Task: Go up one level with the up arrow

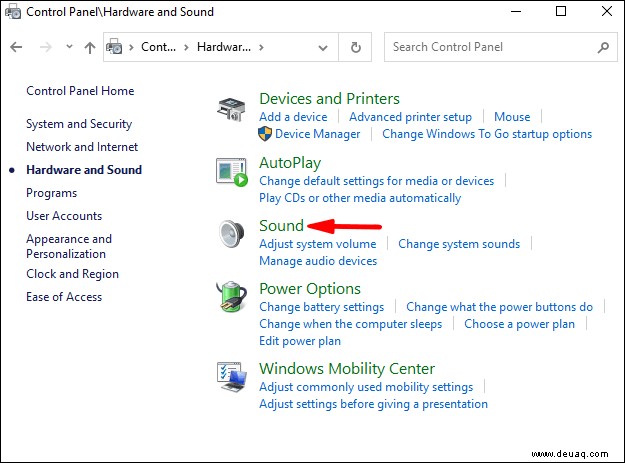Action: 90,47
